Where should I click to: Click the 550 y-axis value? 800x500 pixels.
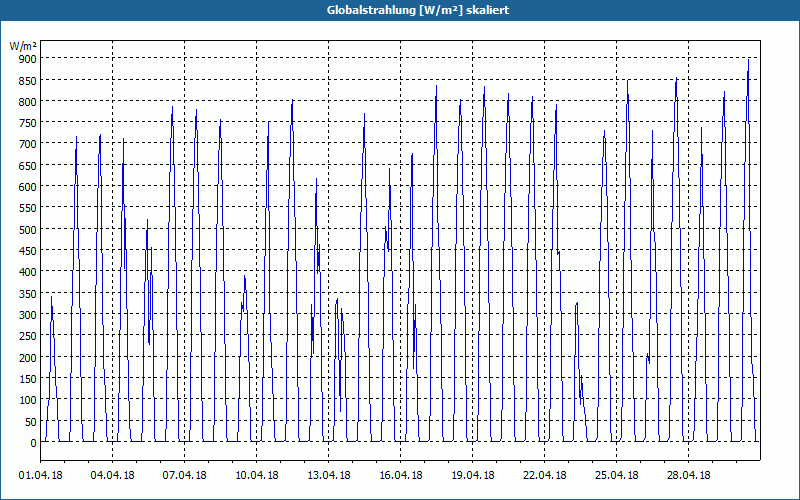click(x=28, y=208)
